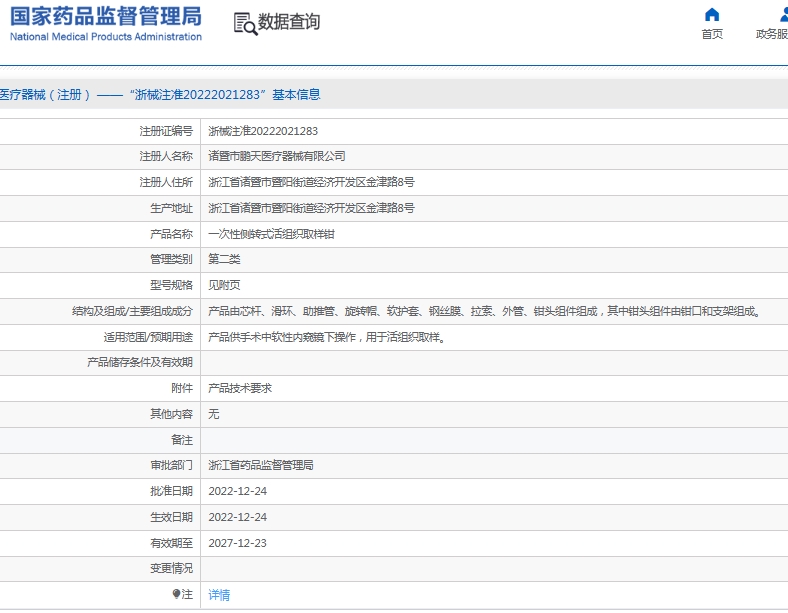The height and width of the screenshot is (613, 788).
Task: Click the 数据查询 heading text
Action: click(288, 22)
